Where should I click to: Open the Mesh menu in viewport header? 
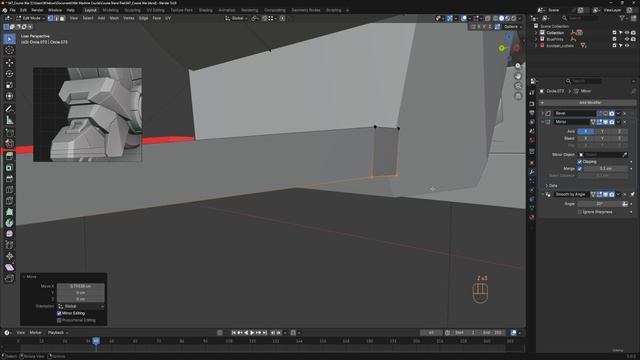(114, 18)
